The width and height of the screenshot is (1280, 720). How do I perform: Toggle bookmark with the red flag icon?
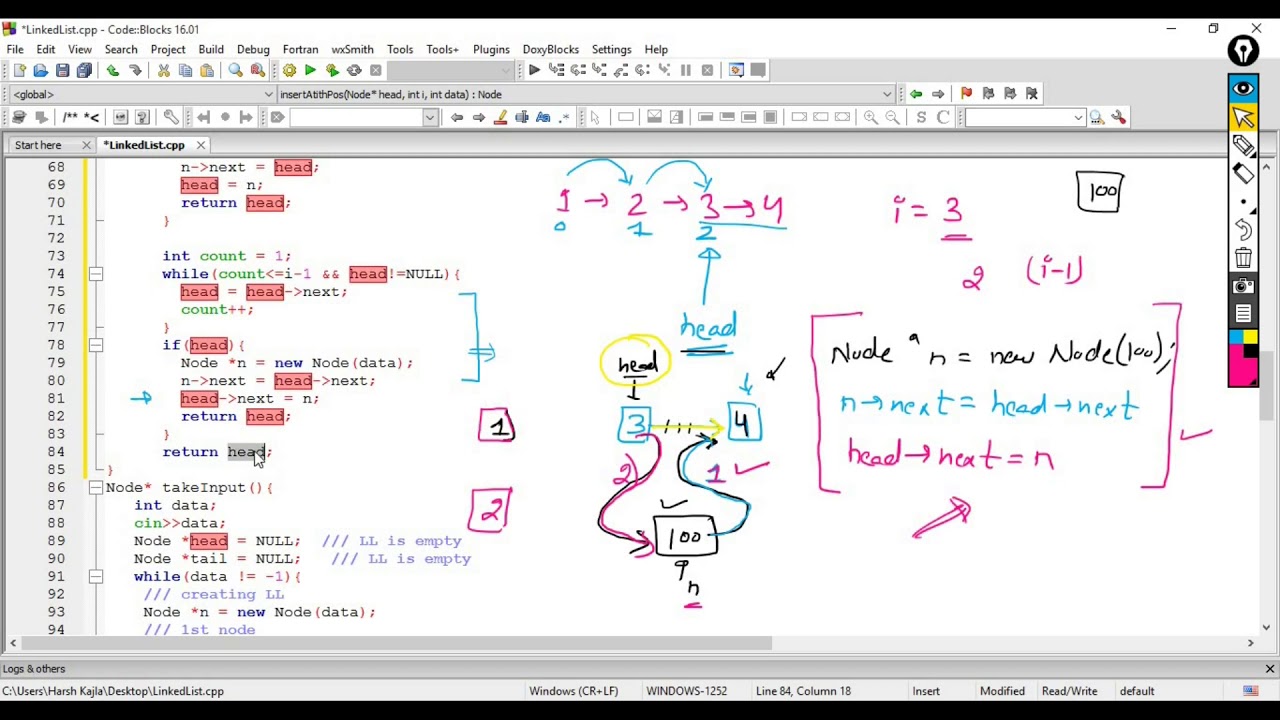(x=966, y=94)
